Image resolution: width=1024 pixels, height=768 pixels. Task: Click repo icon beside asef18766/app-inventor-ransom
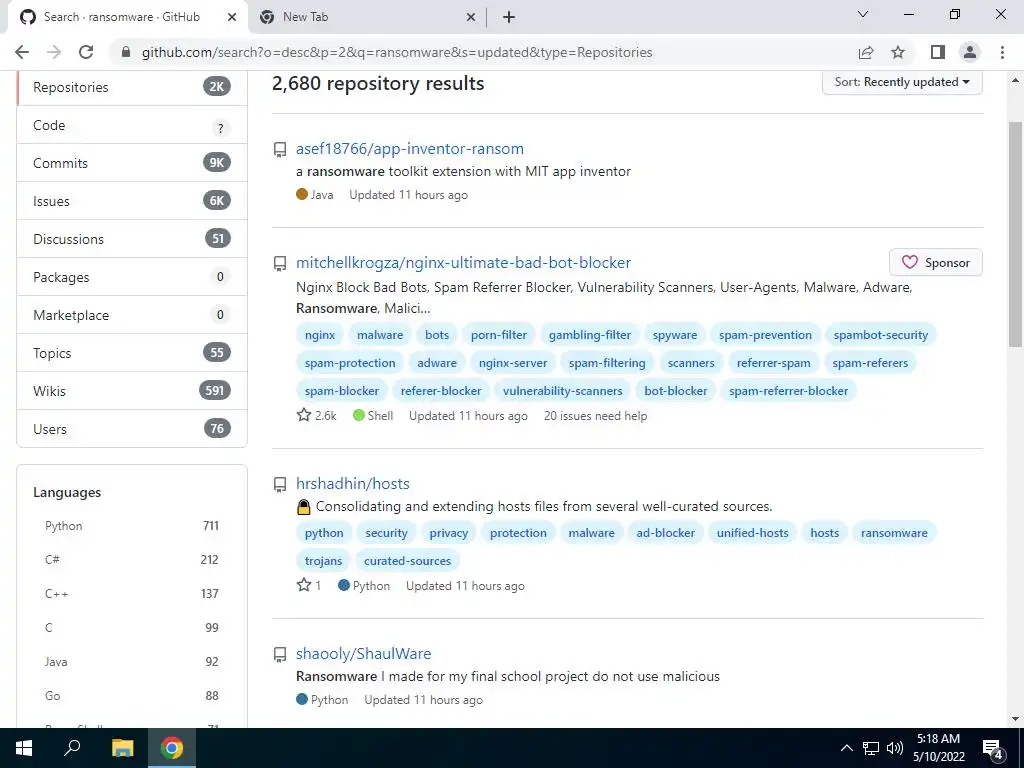coord(280,150)
